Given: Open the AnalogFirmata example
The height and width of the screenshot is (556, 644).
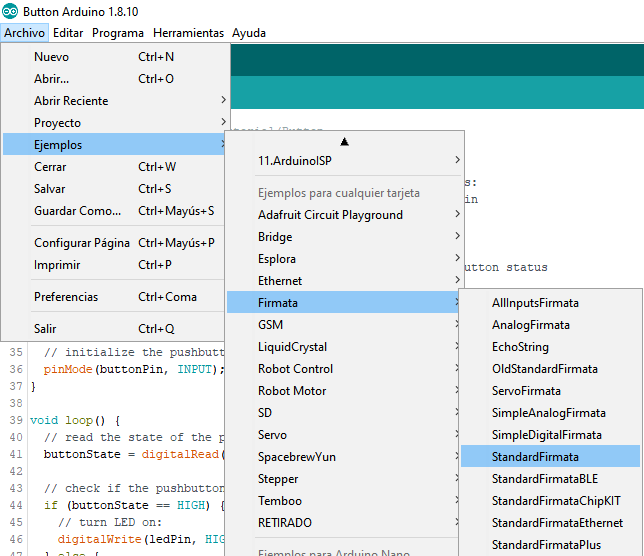Looking at the screenshot, I should 550,325.
